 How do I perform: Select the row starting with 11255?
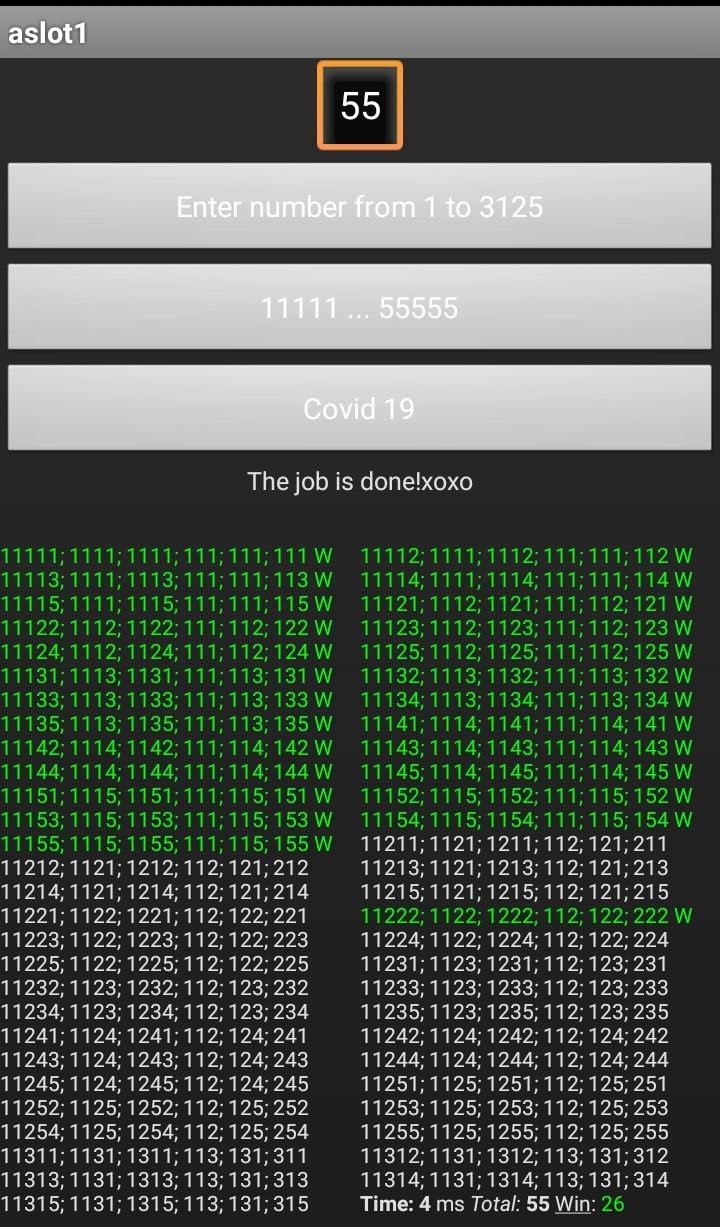tap(514, 1131)
